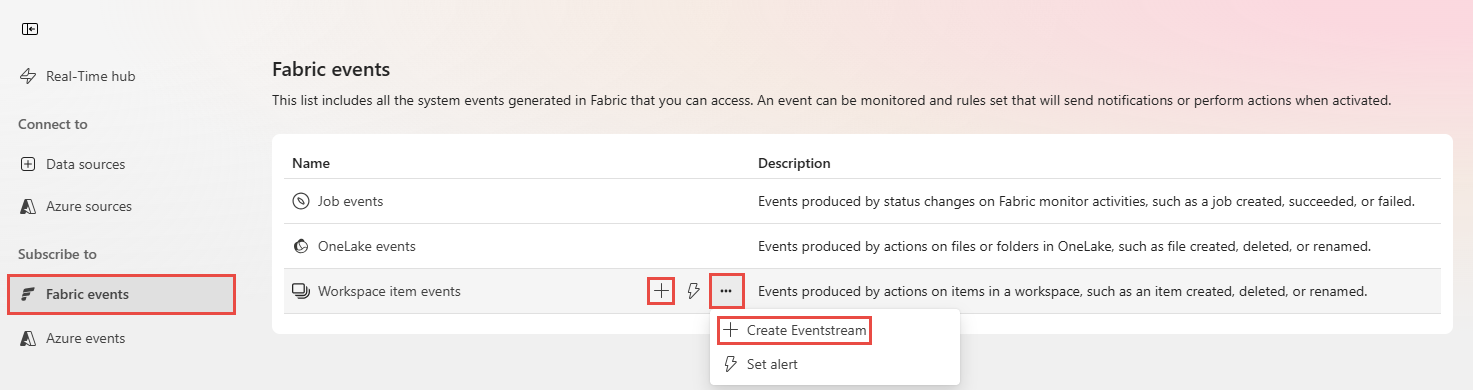Viewport: 1473px width, 390px height.
Task: Open Azure events page
Action: click(73, 338)
